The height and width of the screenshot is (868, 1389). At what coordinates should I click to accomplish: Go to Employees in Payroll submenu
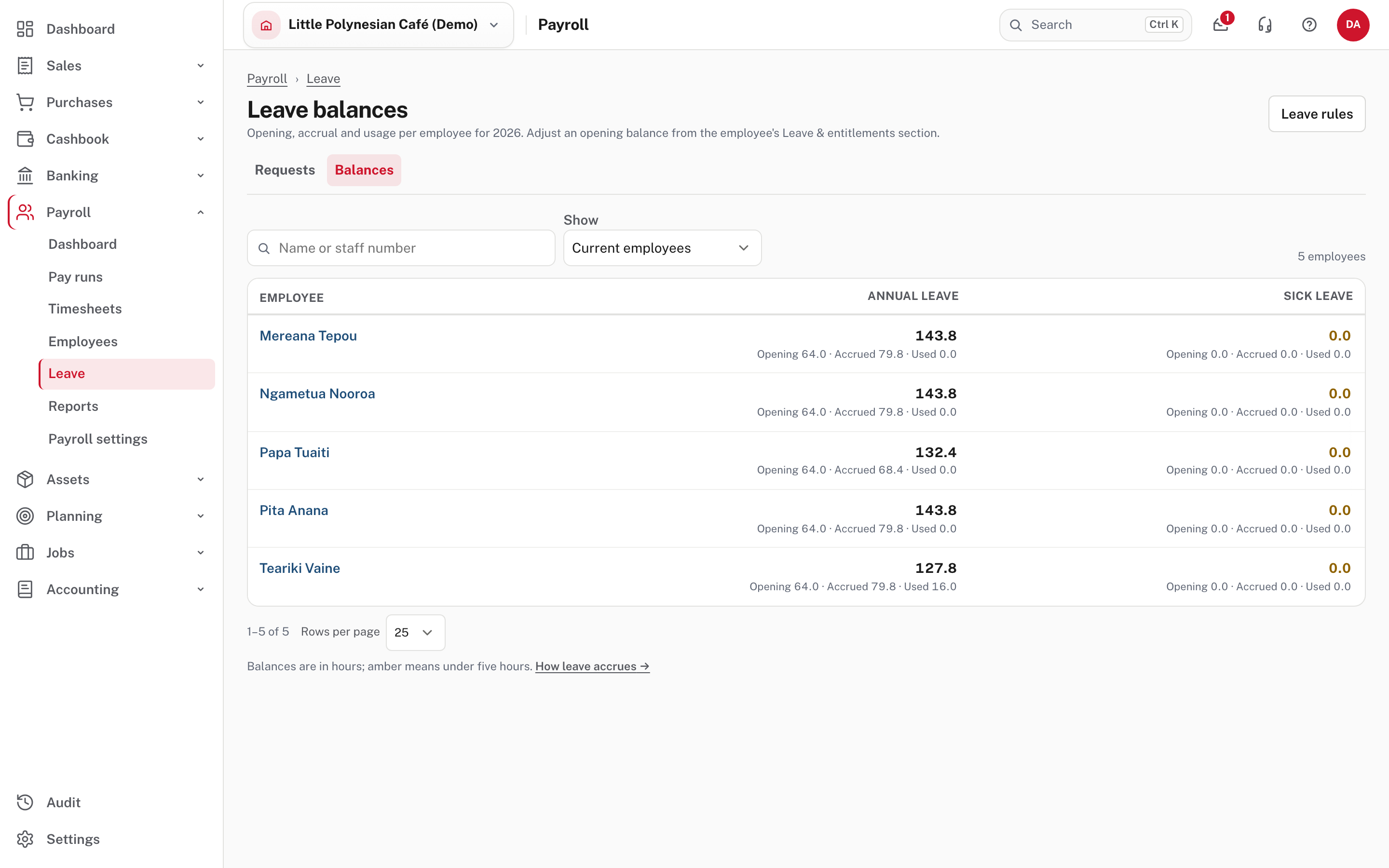[82, 341]
